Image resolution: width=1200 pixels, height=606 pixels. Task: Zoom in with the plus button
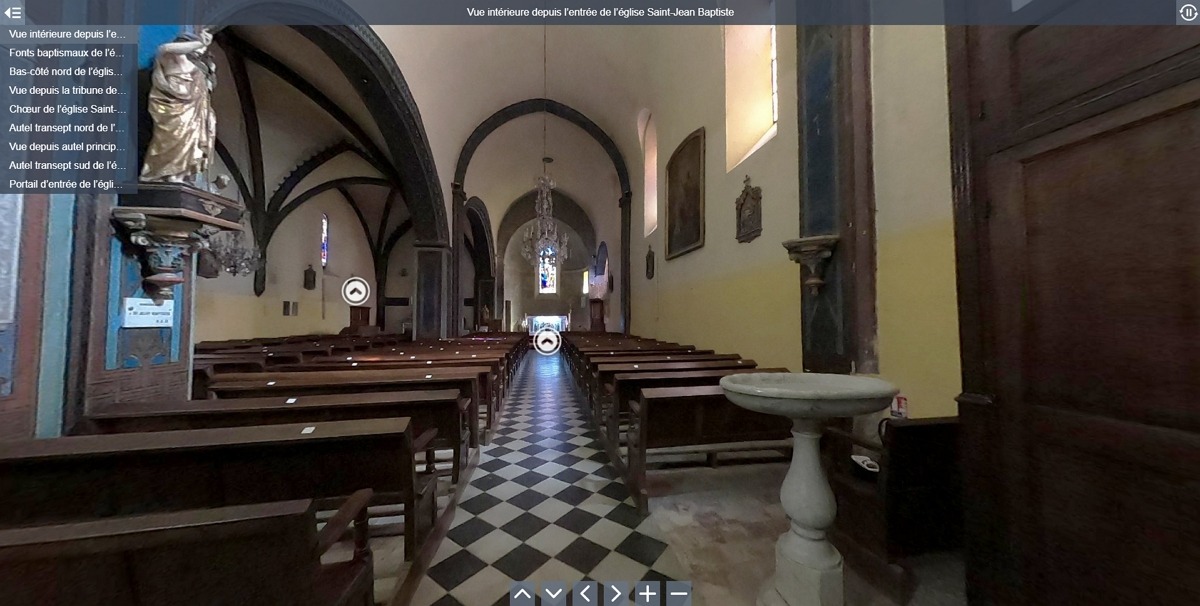click(648, 594)
